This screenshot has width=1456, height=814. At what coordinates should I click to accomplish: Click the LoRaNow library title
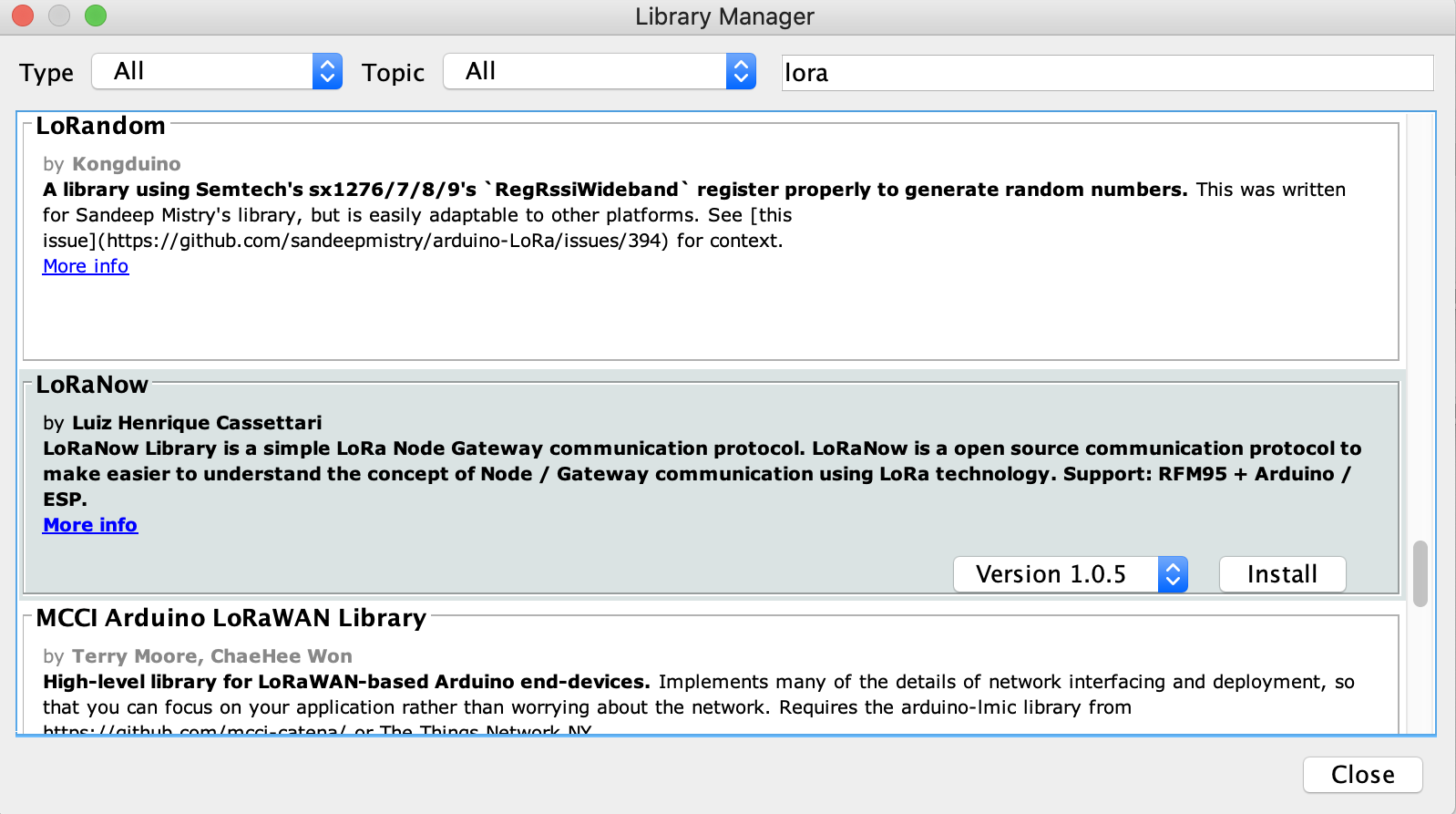pos(92,385)
